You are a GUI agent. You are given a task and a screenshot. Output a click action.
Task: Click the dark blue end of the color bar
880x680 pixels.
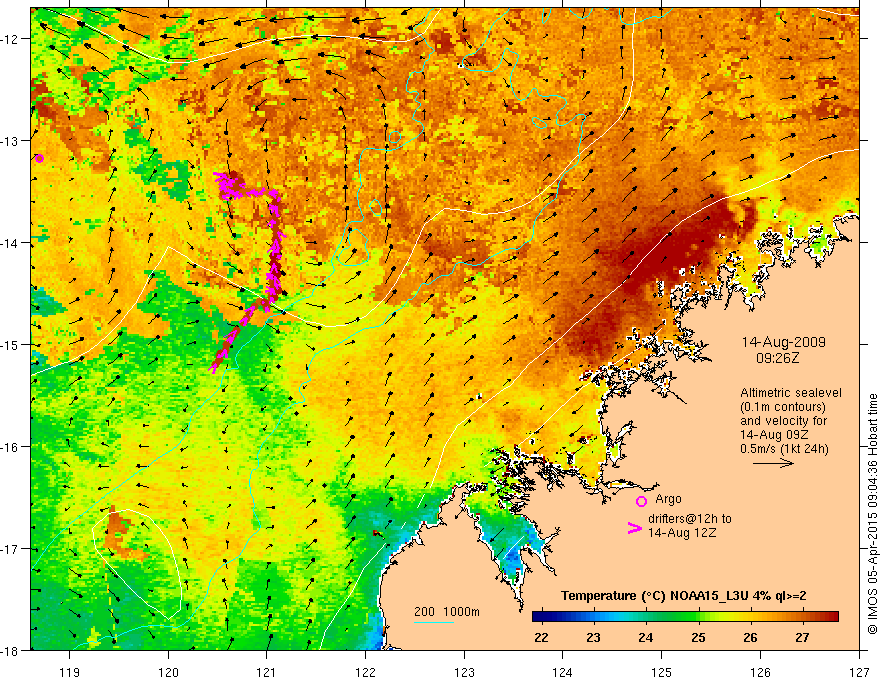pyautogui.click(x=540, y=617)
